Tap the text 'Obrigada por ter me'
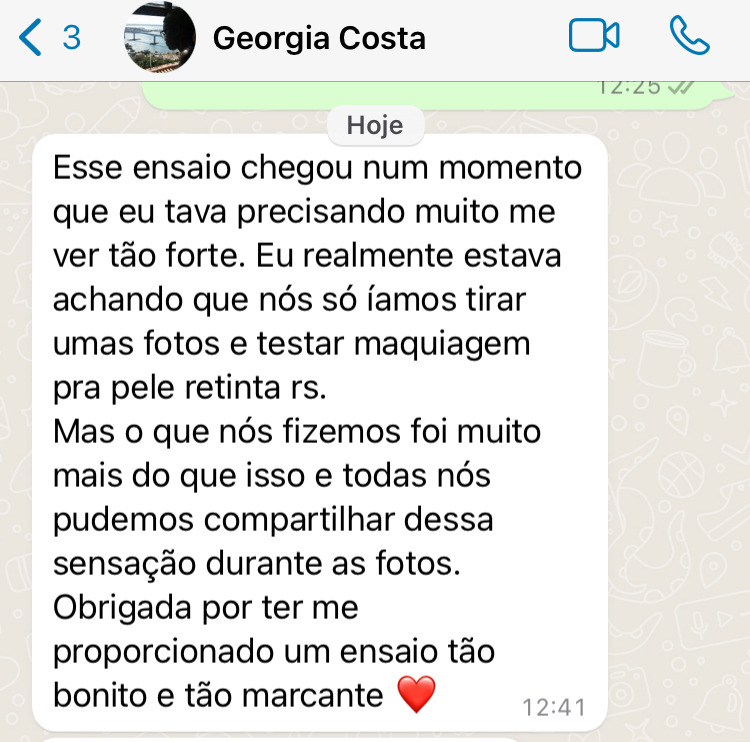 coord(206,608)
